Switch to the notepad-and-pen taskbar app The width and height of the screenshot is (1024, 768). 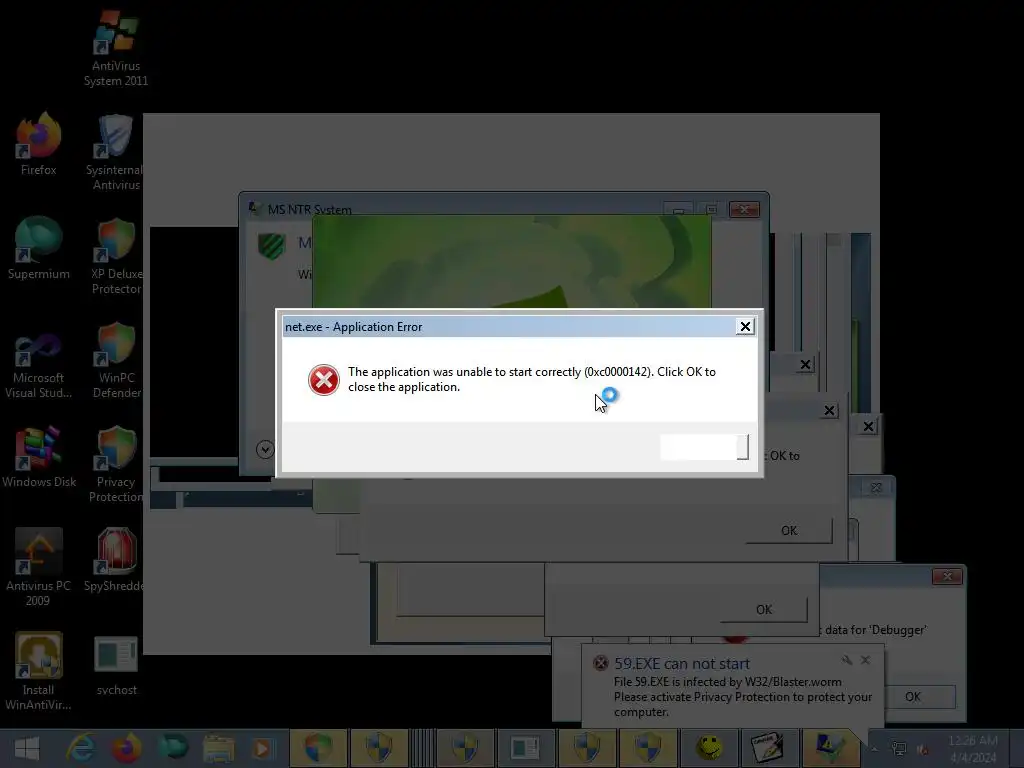click(x=767, y=748)
